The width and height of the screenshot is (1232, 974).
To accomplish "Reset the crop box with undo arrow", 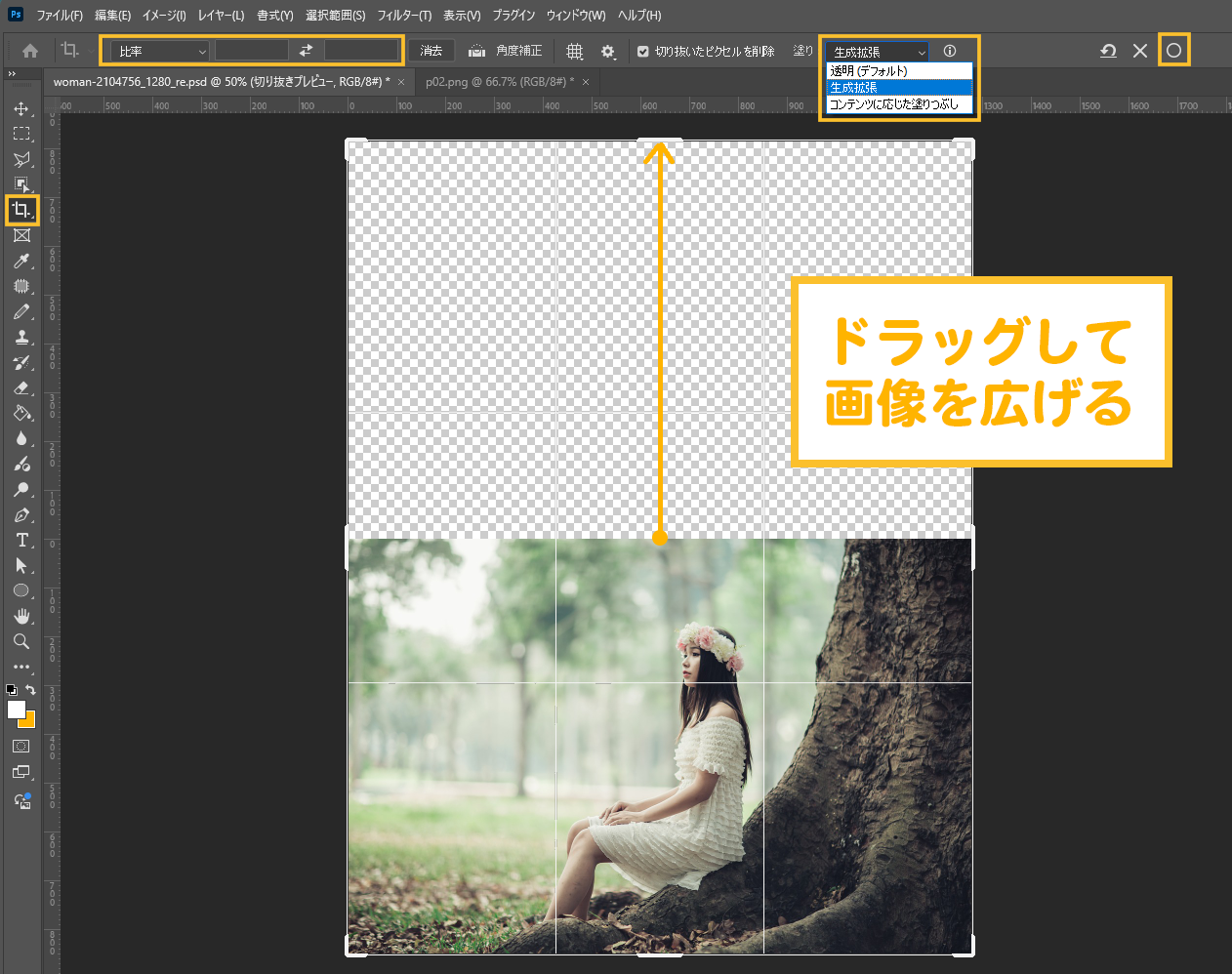I will click(1108, 51).
